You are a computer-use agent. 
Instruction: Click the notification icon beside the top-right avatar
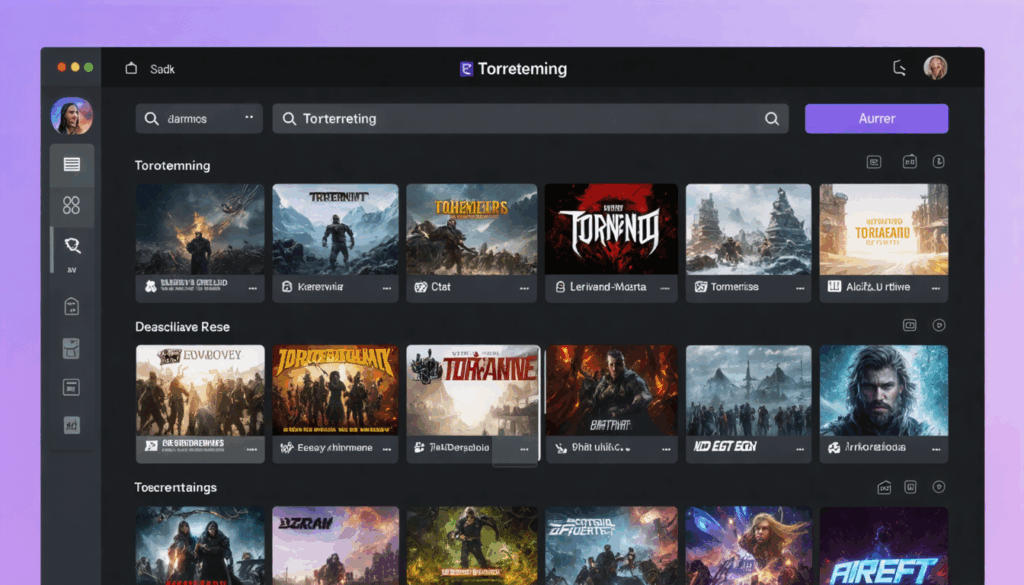tap(899, 68)
